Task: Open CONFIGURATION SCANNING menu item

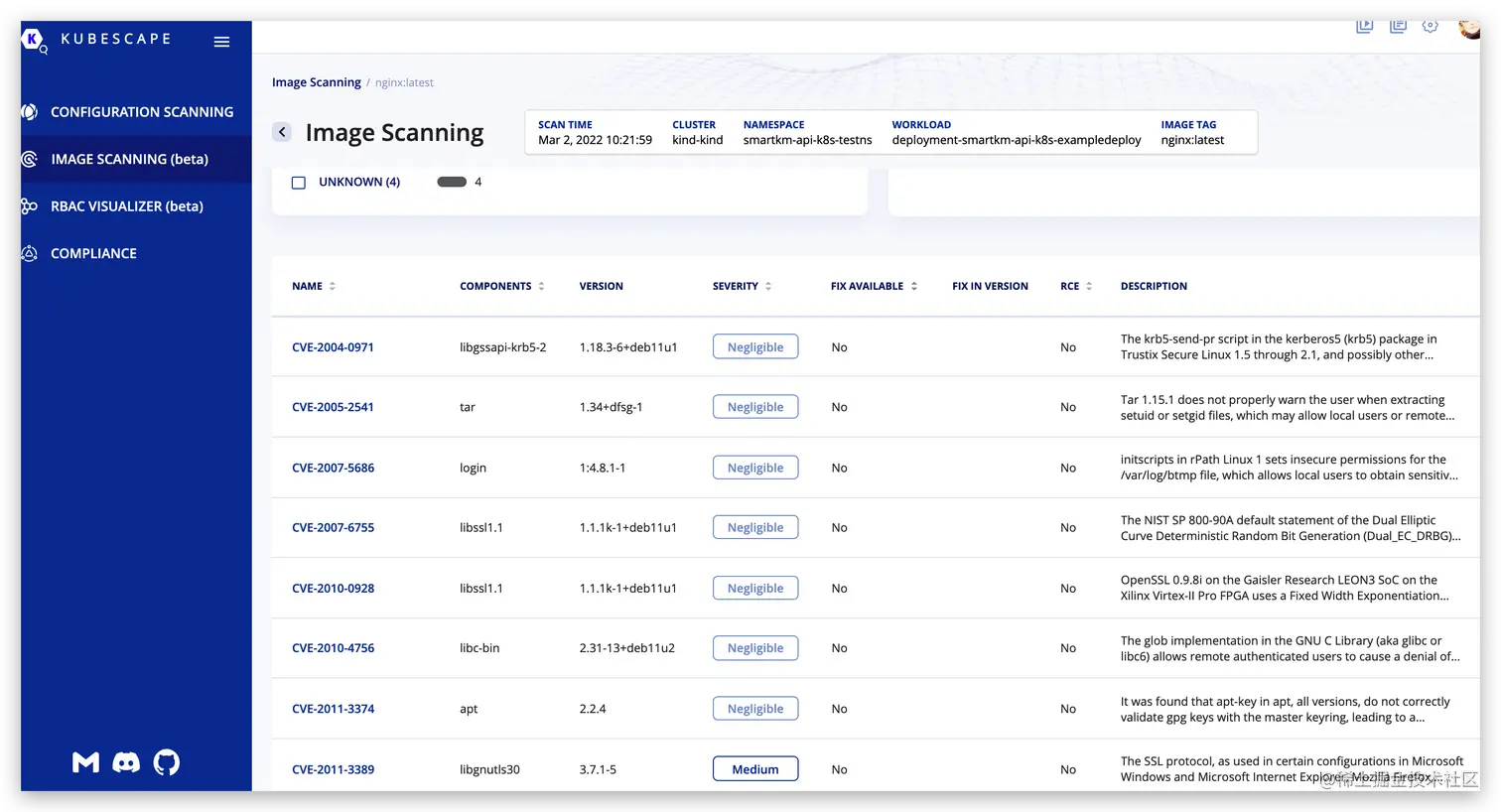Action: [142, 112]
